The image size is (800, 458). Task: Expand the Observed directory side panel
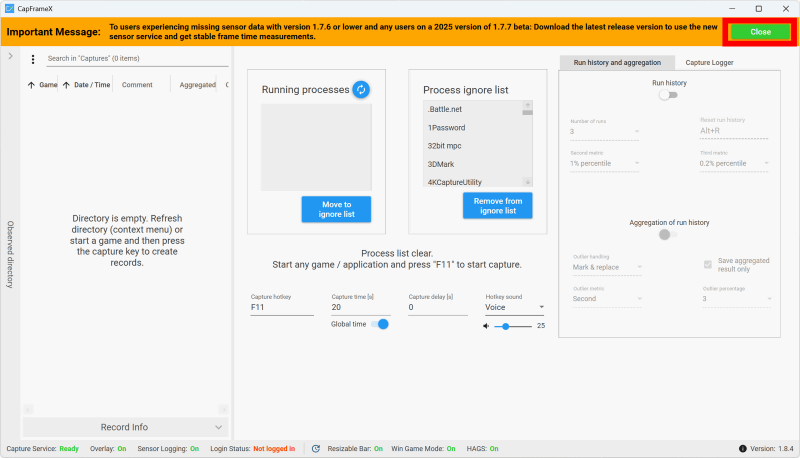pos(10,56)
